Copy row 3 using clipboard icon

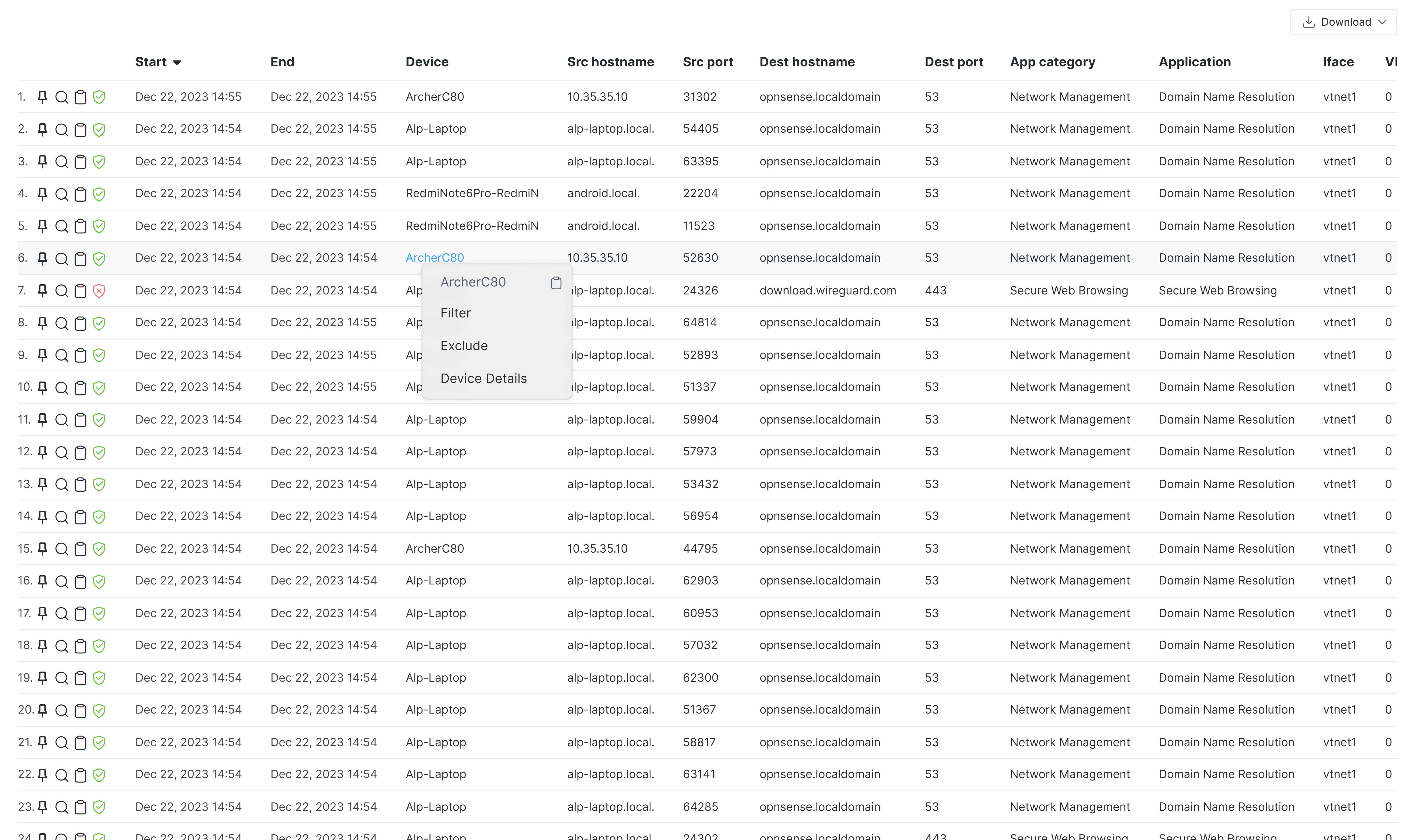(x=81, y=162)
